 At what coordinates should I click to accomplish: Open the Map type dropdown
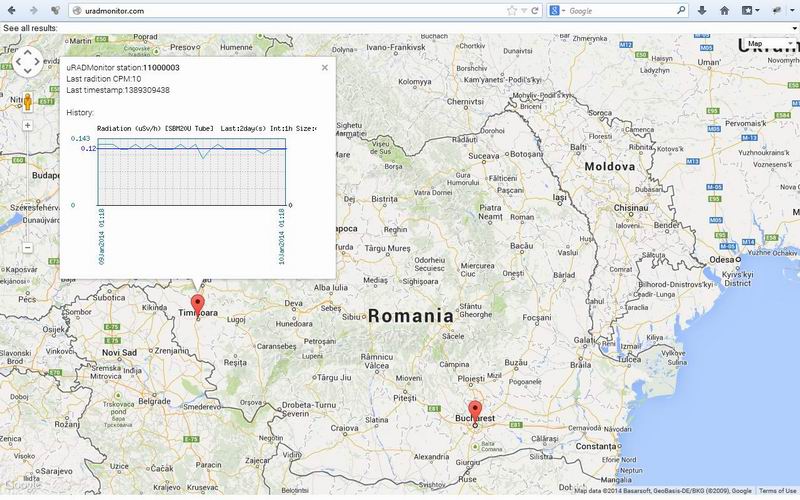click(770, 44)
